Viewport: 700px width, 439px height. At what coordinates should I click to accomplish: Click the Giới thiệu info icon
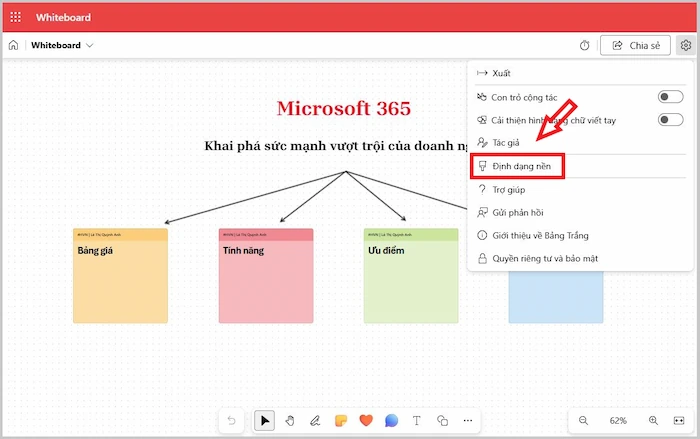(x=482, y=235)
